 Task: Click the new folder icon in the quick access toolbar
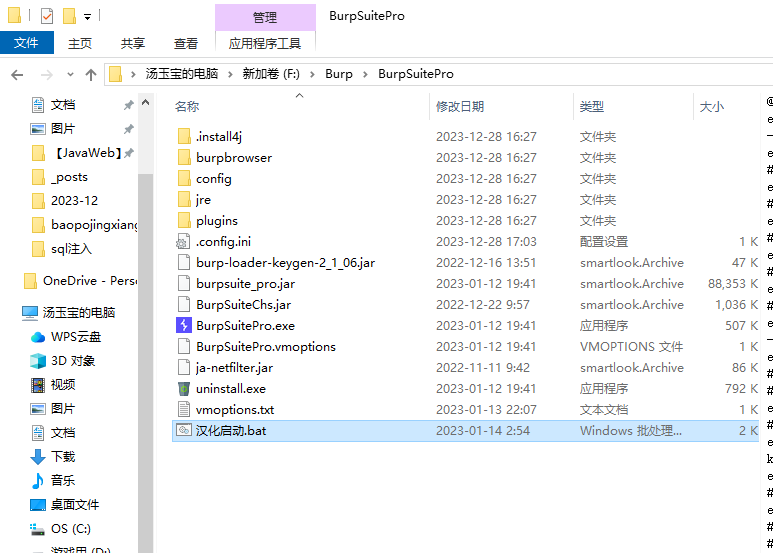69,16
